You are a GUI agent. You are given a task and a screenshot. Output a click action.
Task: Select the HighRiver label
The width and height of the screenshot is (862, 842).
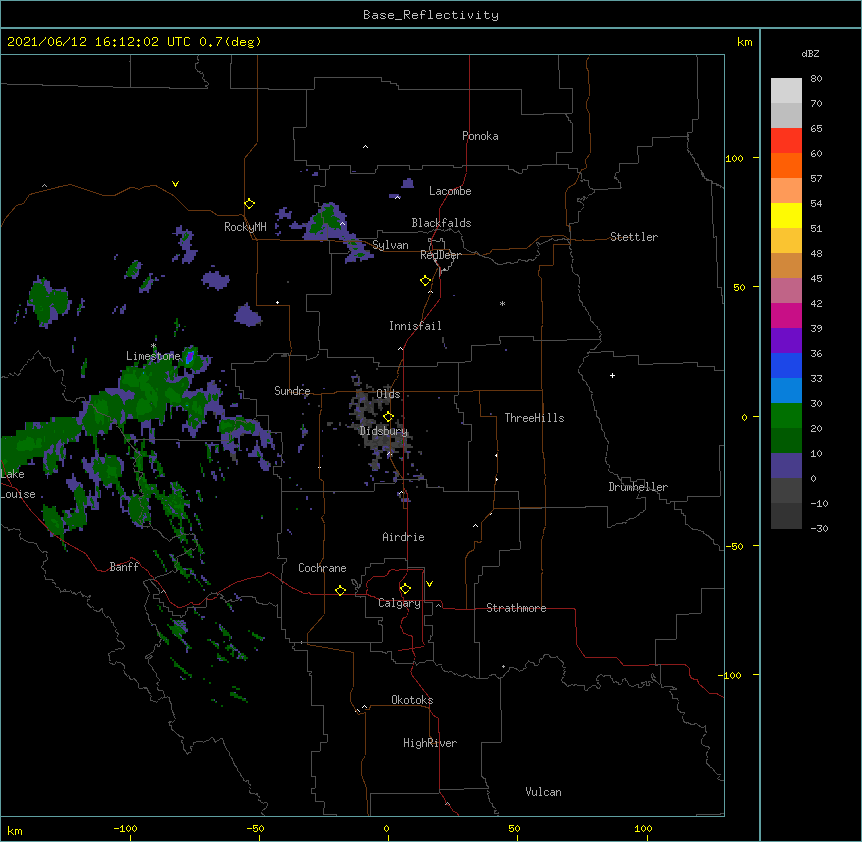(429, 743)
